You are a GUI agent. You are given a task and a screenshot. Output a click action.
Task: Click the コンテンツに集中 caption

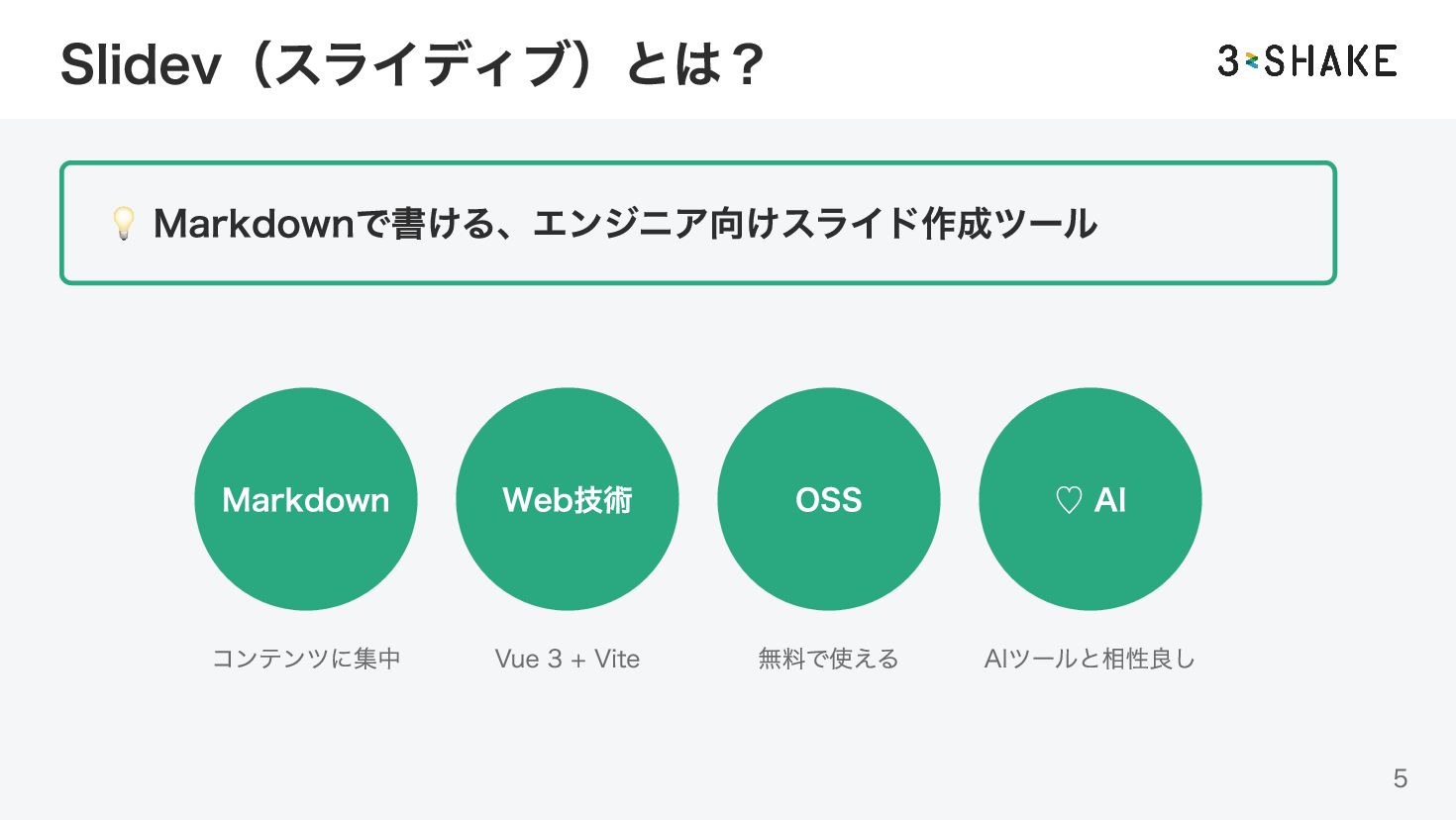[306, 659]
